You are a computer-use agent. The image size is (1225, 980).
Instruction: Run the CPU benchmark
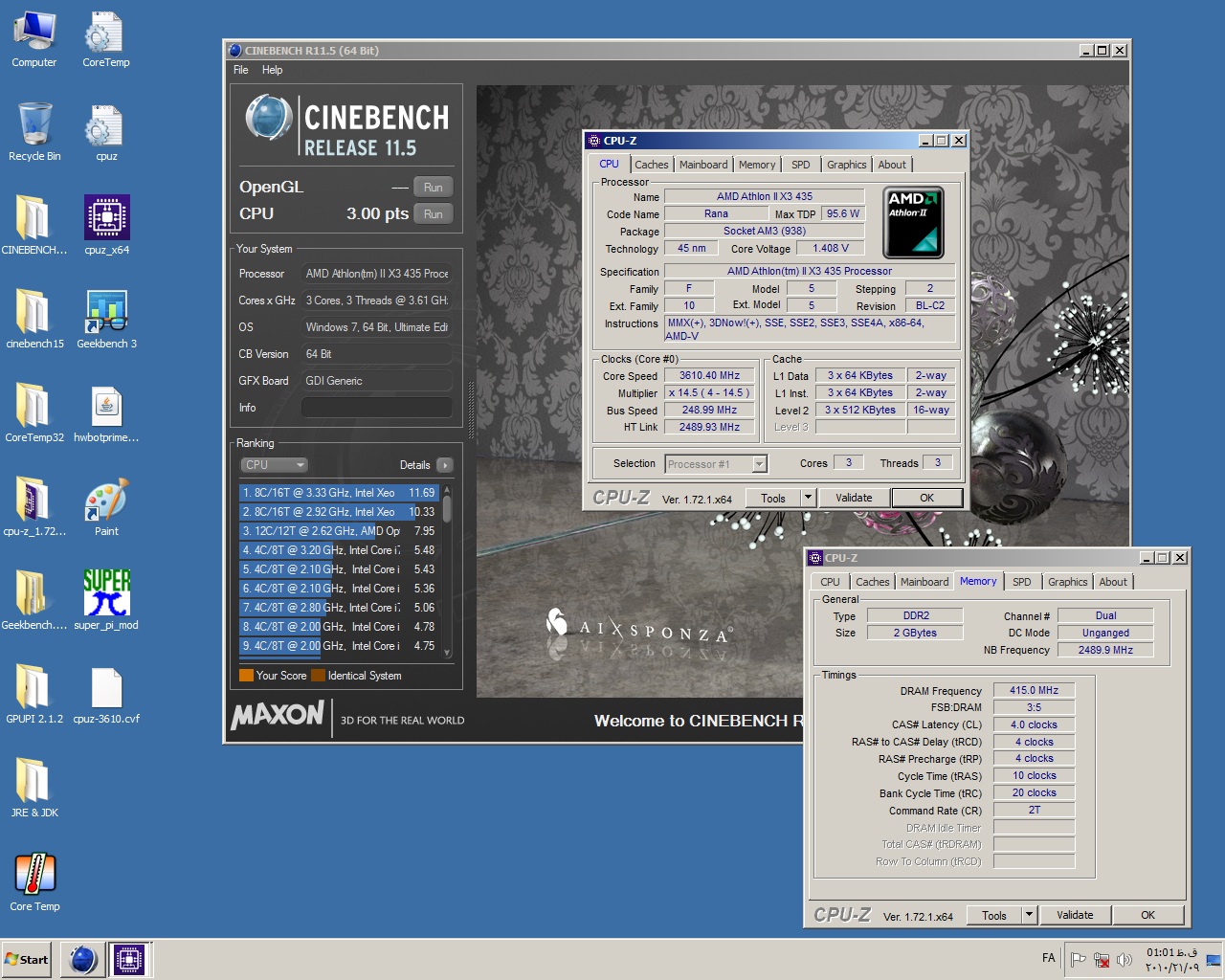(433, 213)
